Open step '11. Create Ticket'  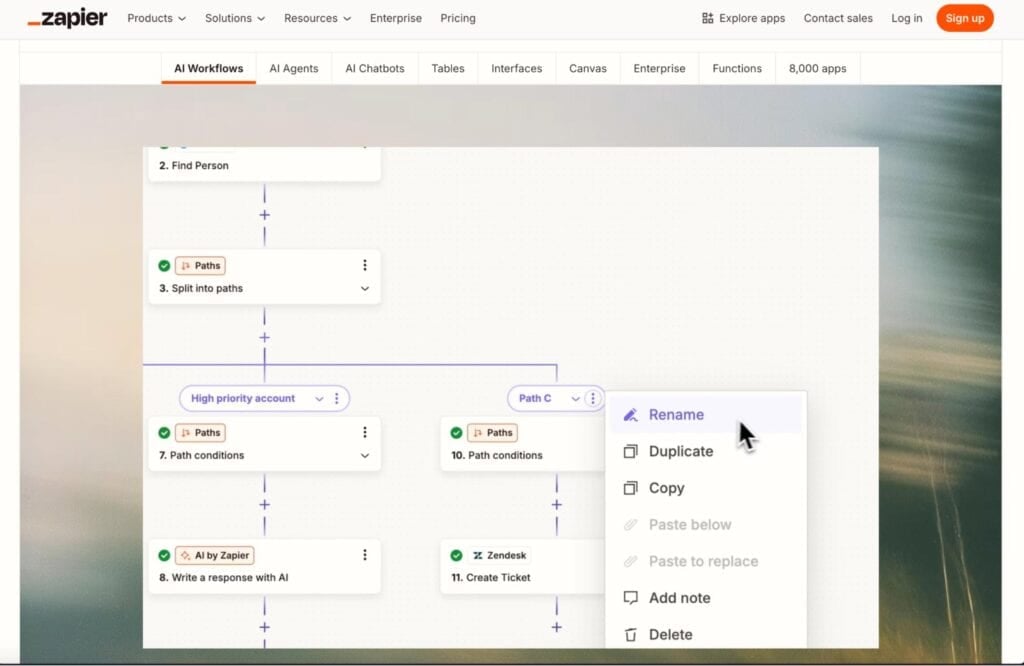tap(522, 567)
